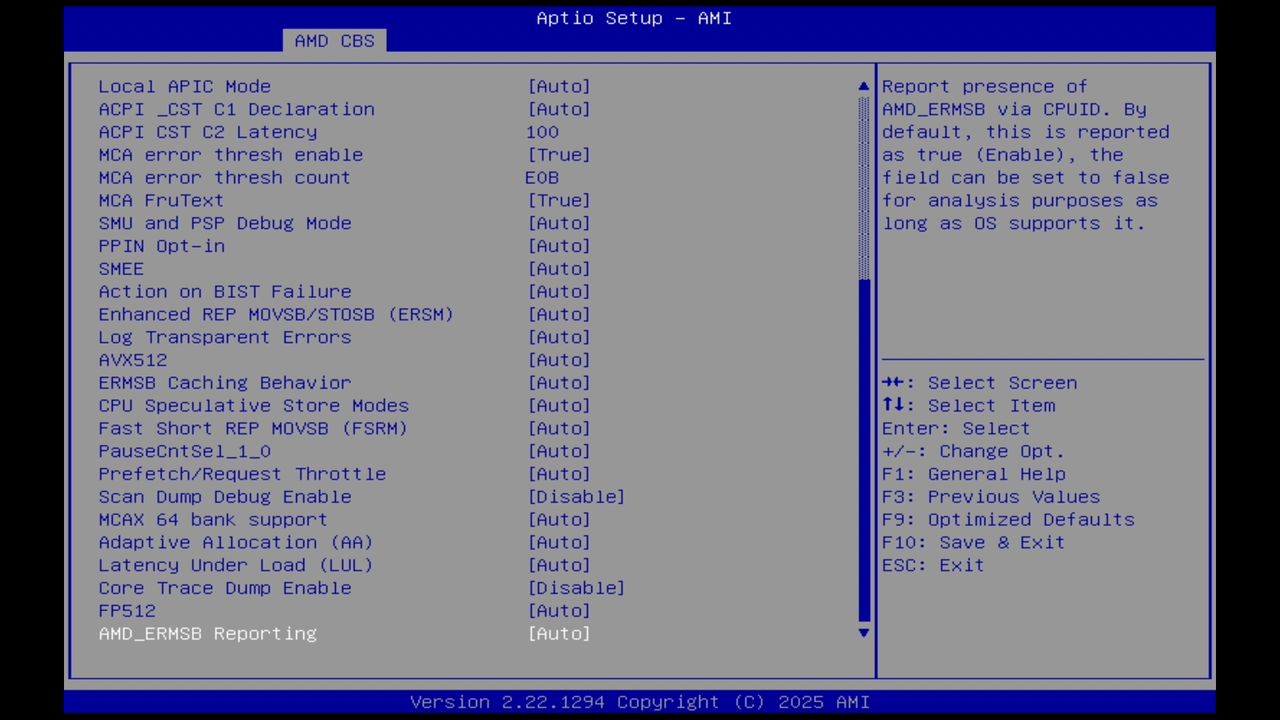This screenshot has width=1280, height=720.
Task: Toggle the MCA FruText setting
Action: (161, 200)
